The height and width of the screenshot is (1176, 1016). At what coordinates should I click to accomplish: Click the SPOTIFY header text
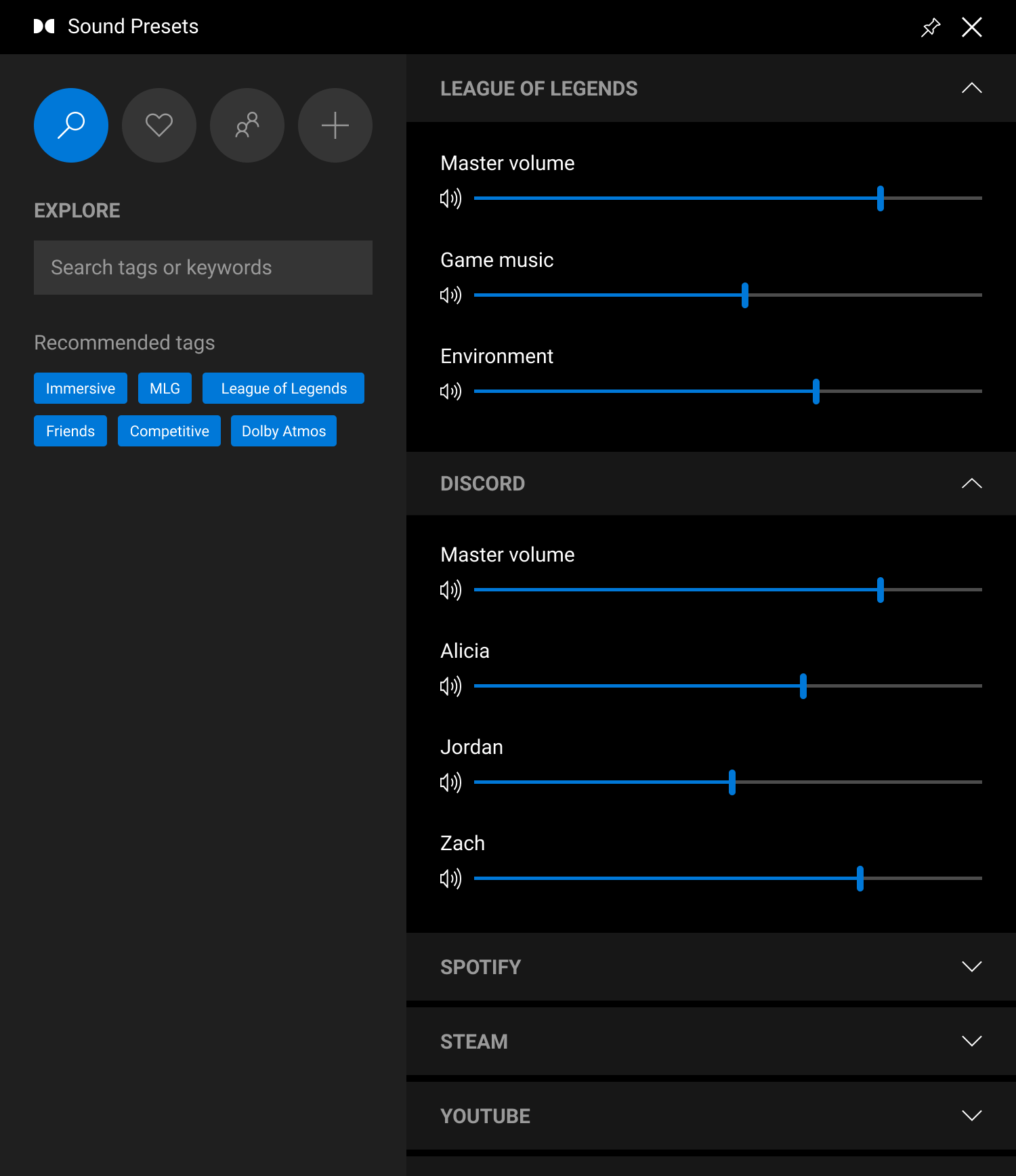(480, 967)
